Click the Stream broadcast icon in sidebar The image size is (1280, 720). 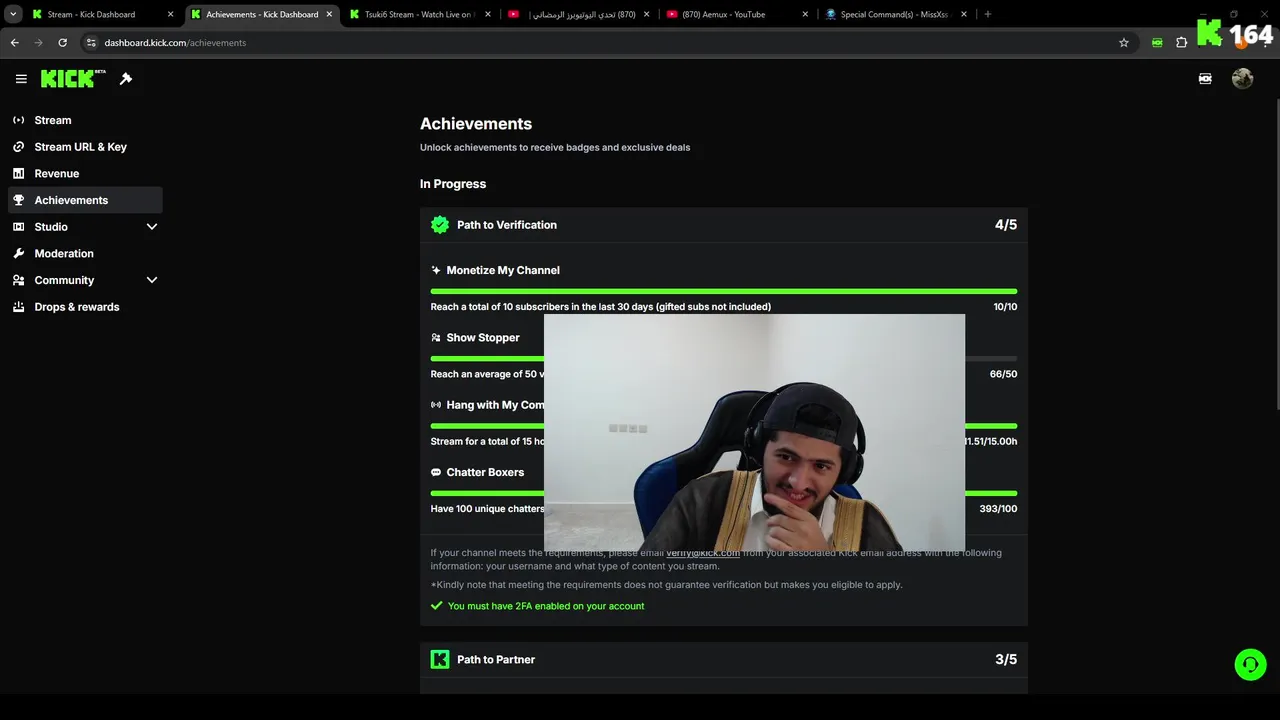(x=18, y=120)
